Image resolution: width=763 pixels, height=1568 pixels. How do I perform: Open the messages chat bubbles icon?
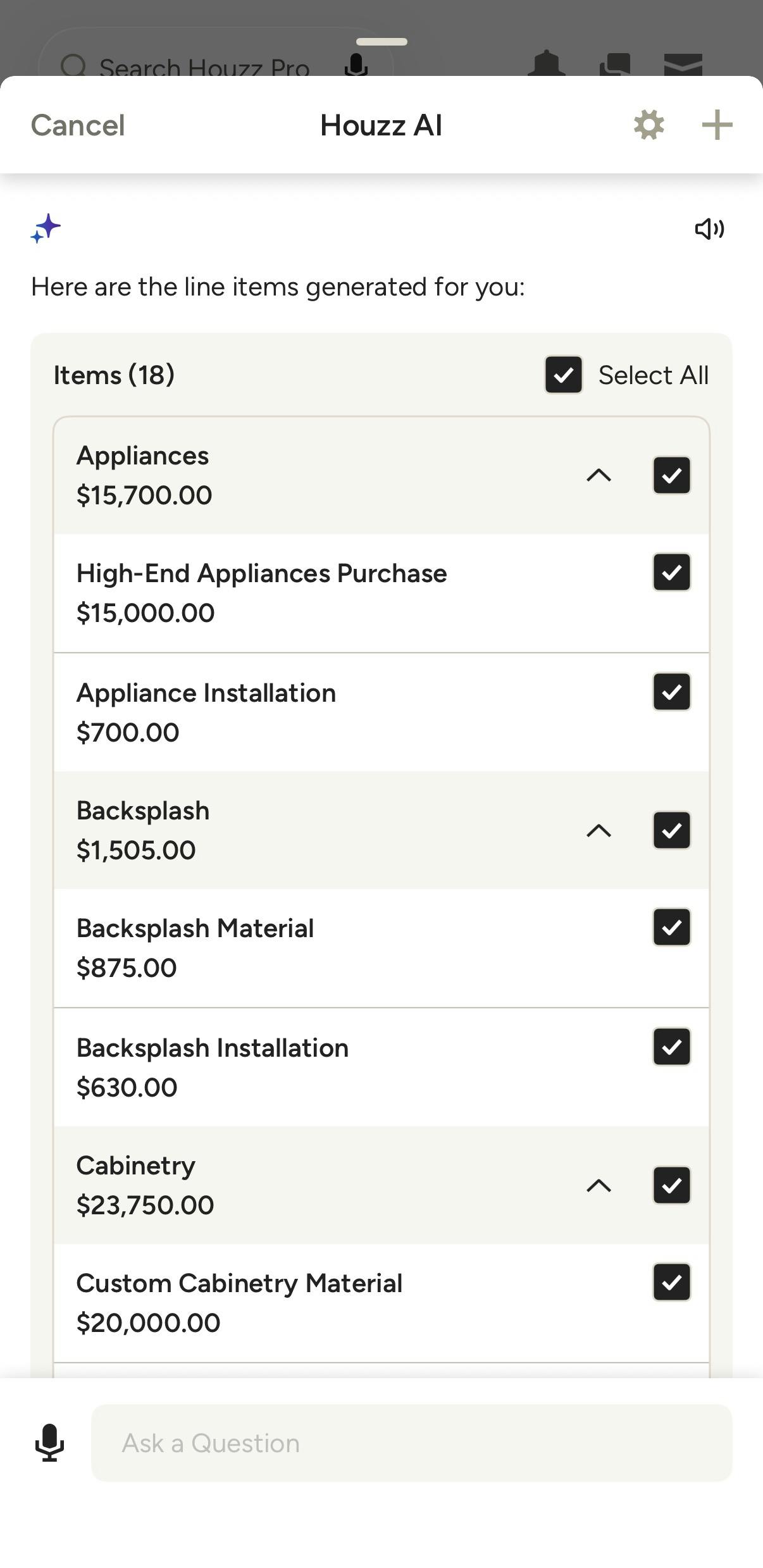614,64
